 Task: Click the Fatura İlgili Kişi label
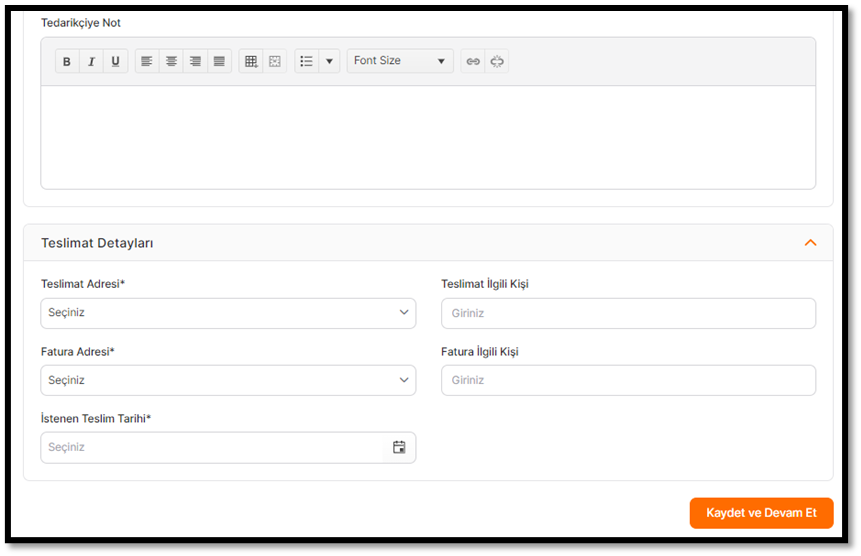click(x=480, y=351)
